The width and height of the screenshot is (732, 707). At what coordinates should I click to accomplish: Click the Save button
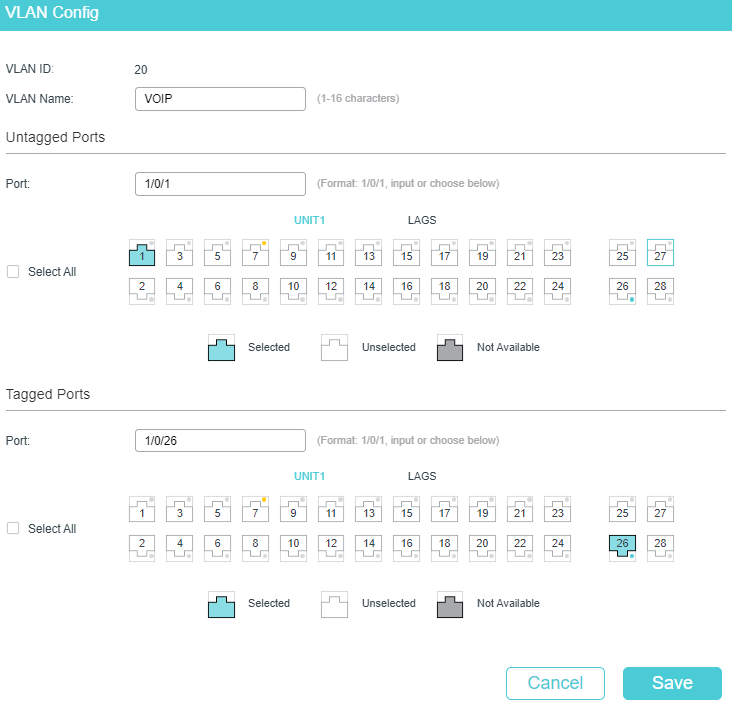click(672, 683)
